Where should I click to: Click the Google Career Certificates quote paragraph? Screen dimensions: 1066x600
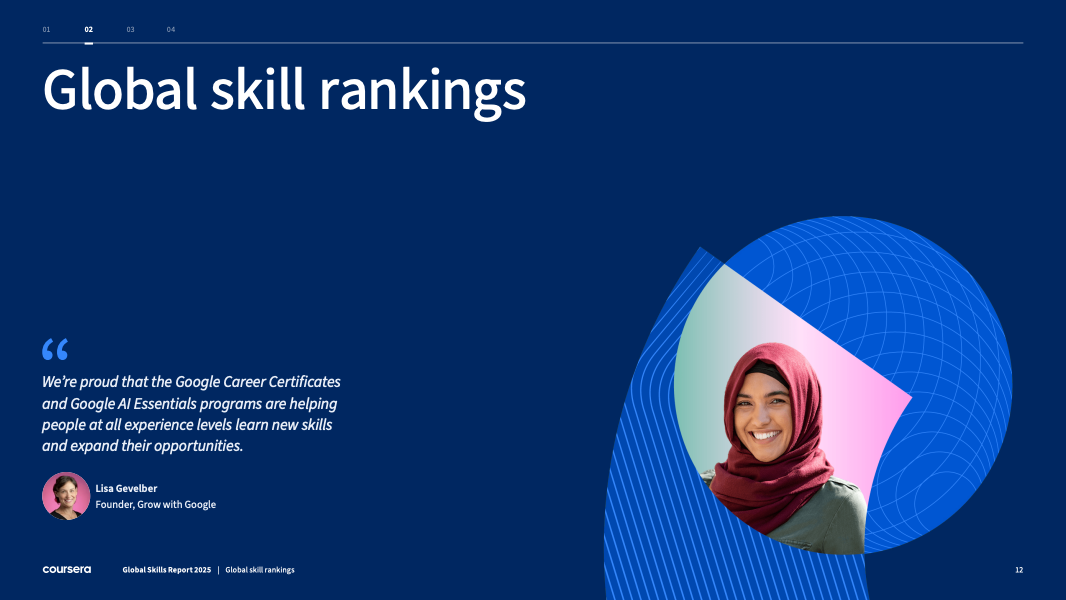coord(191,414)
